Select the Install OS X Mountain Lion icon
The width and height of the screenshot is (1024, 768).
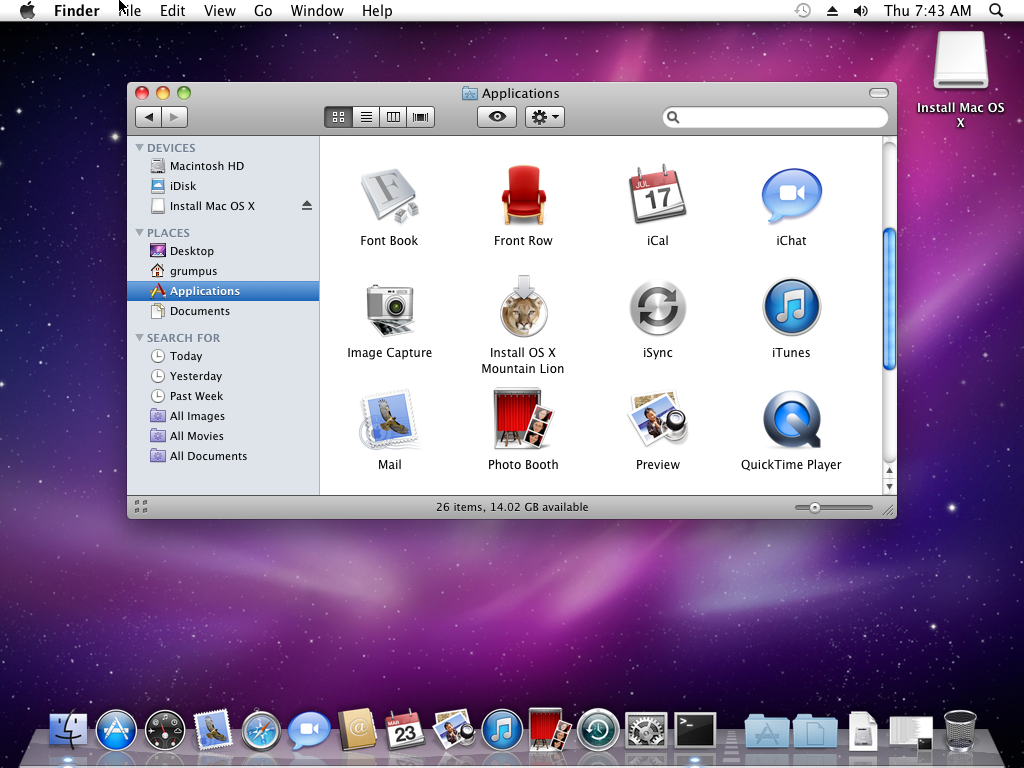click(x=523, y=308)
